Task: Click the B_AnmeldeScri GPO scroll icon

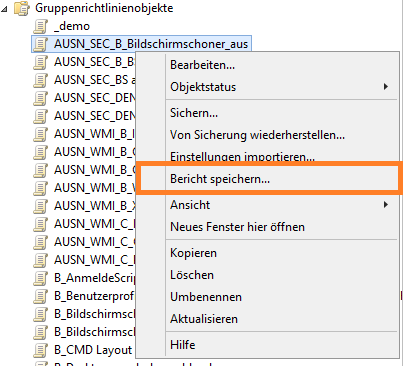Action: pyautogui.click(x=41, y=278)
